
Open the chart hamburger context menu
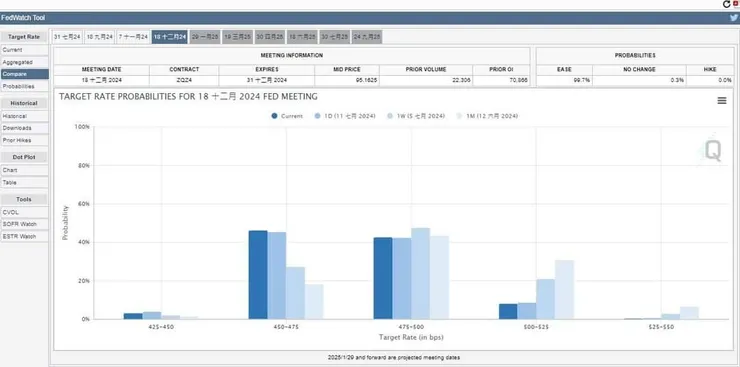(722, 100)
